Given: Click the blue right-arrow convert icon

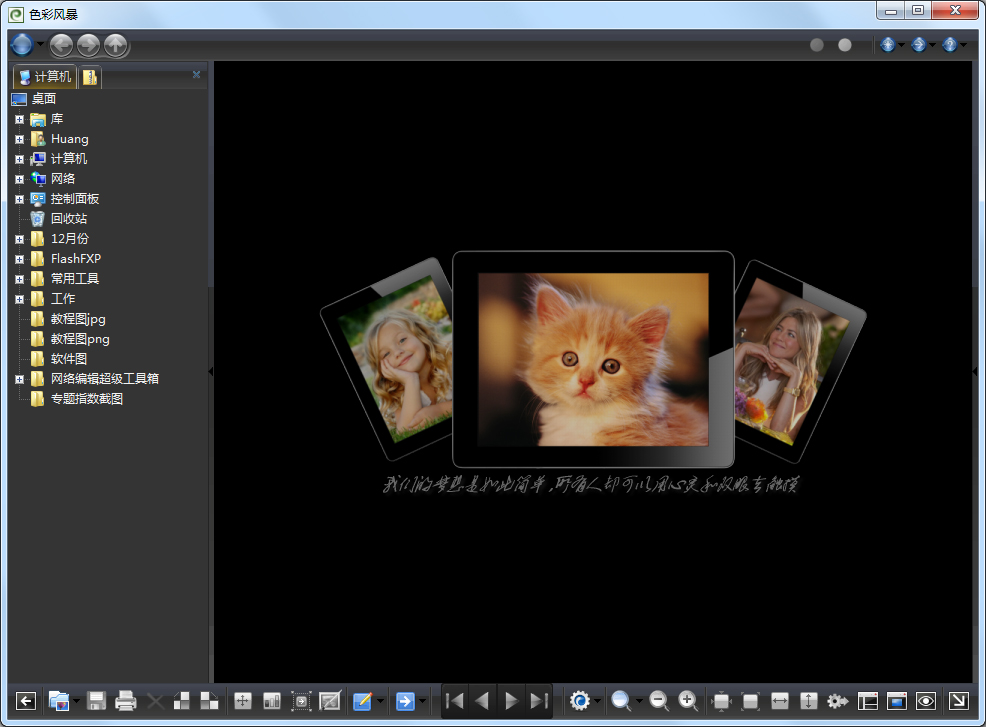Looking at the screenshot, I should pos(406,701).
